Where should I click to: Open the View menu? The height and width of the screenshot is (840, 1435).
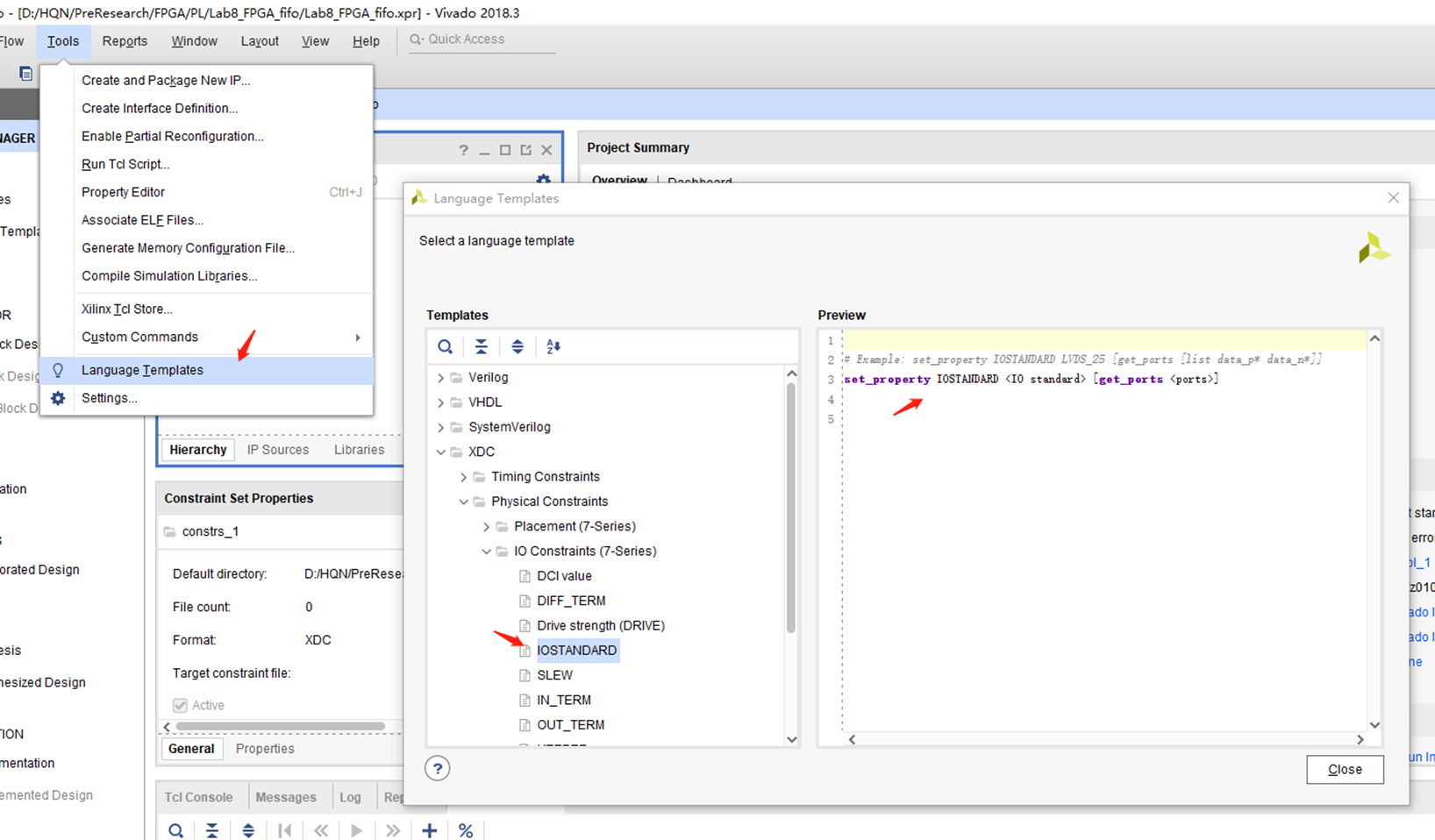click(315, 41)
